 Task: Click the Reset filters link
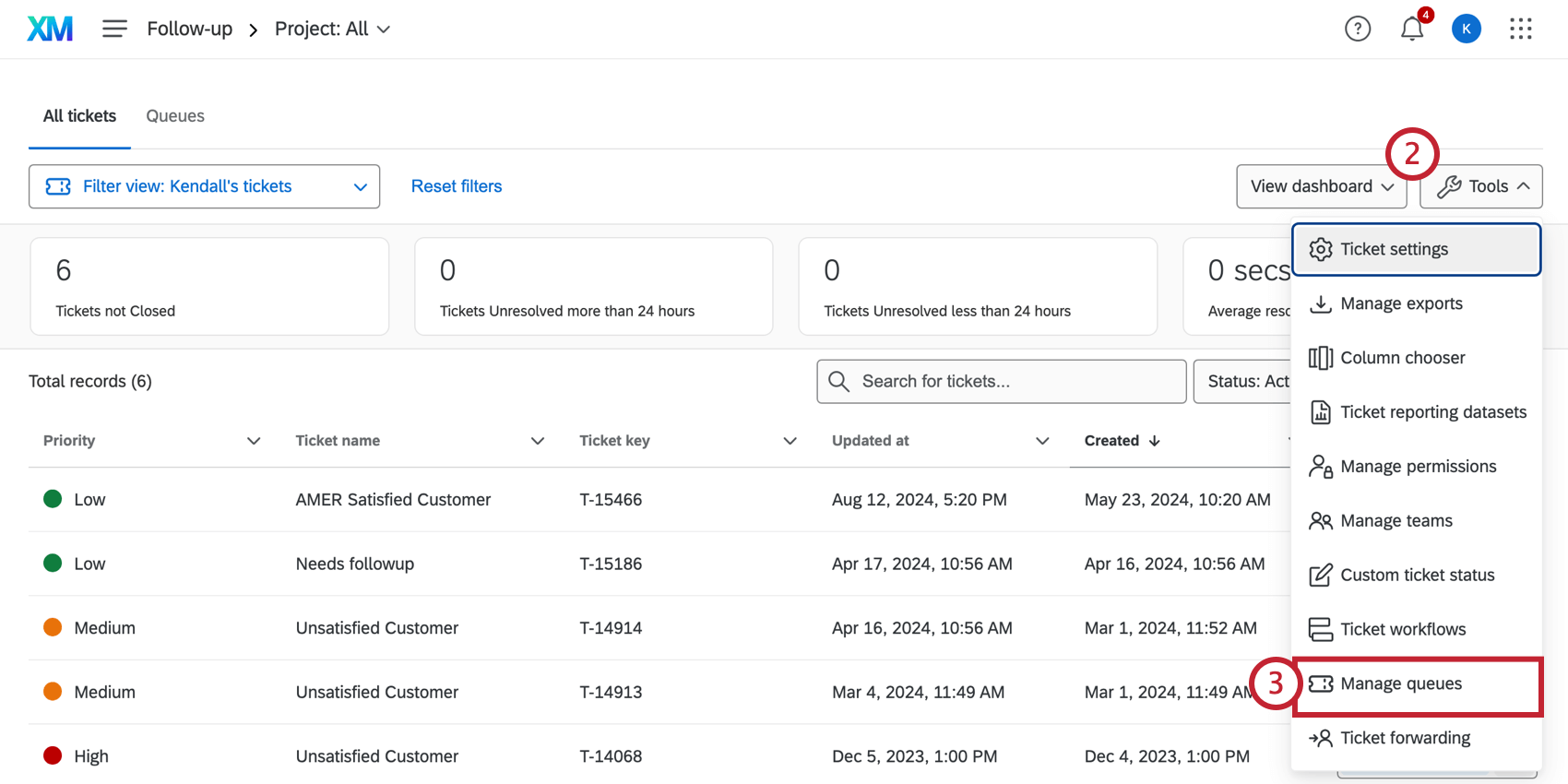[x=457, y=186]
